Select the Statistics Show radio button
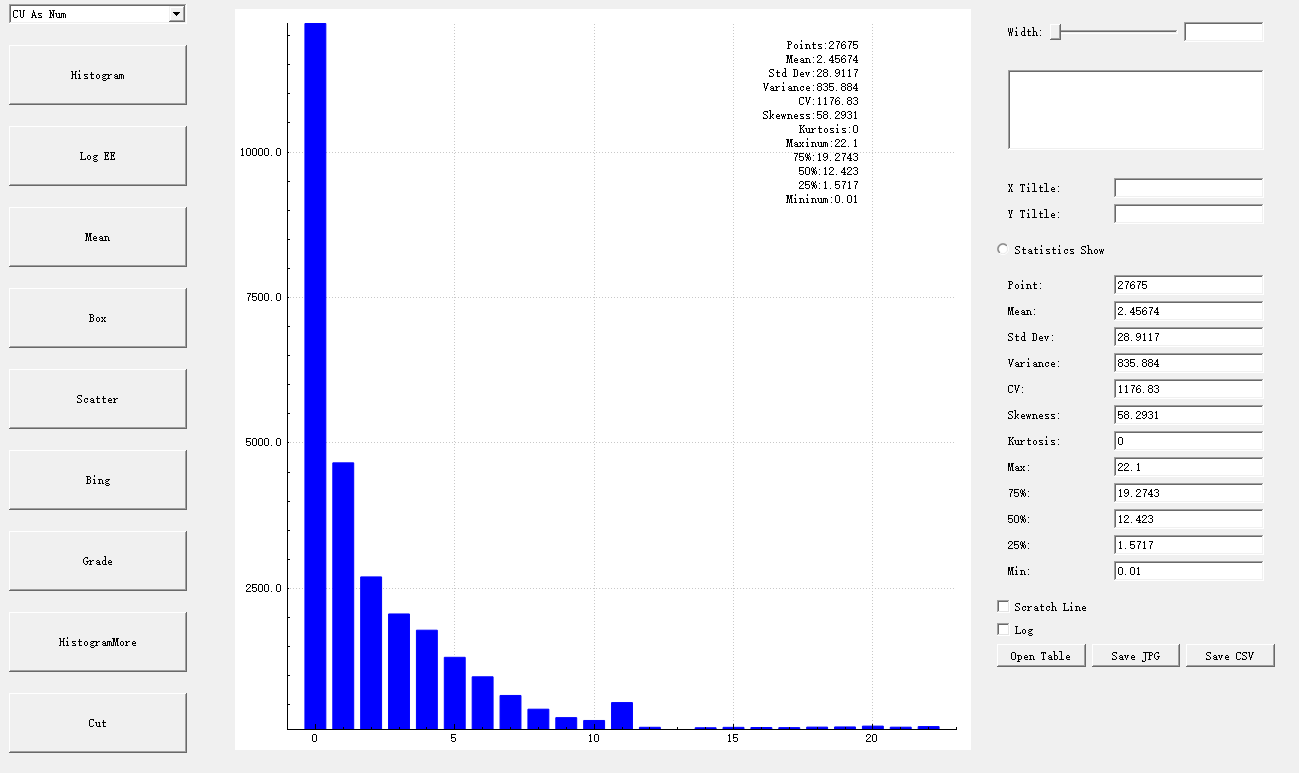 point(1003,249)
